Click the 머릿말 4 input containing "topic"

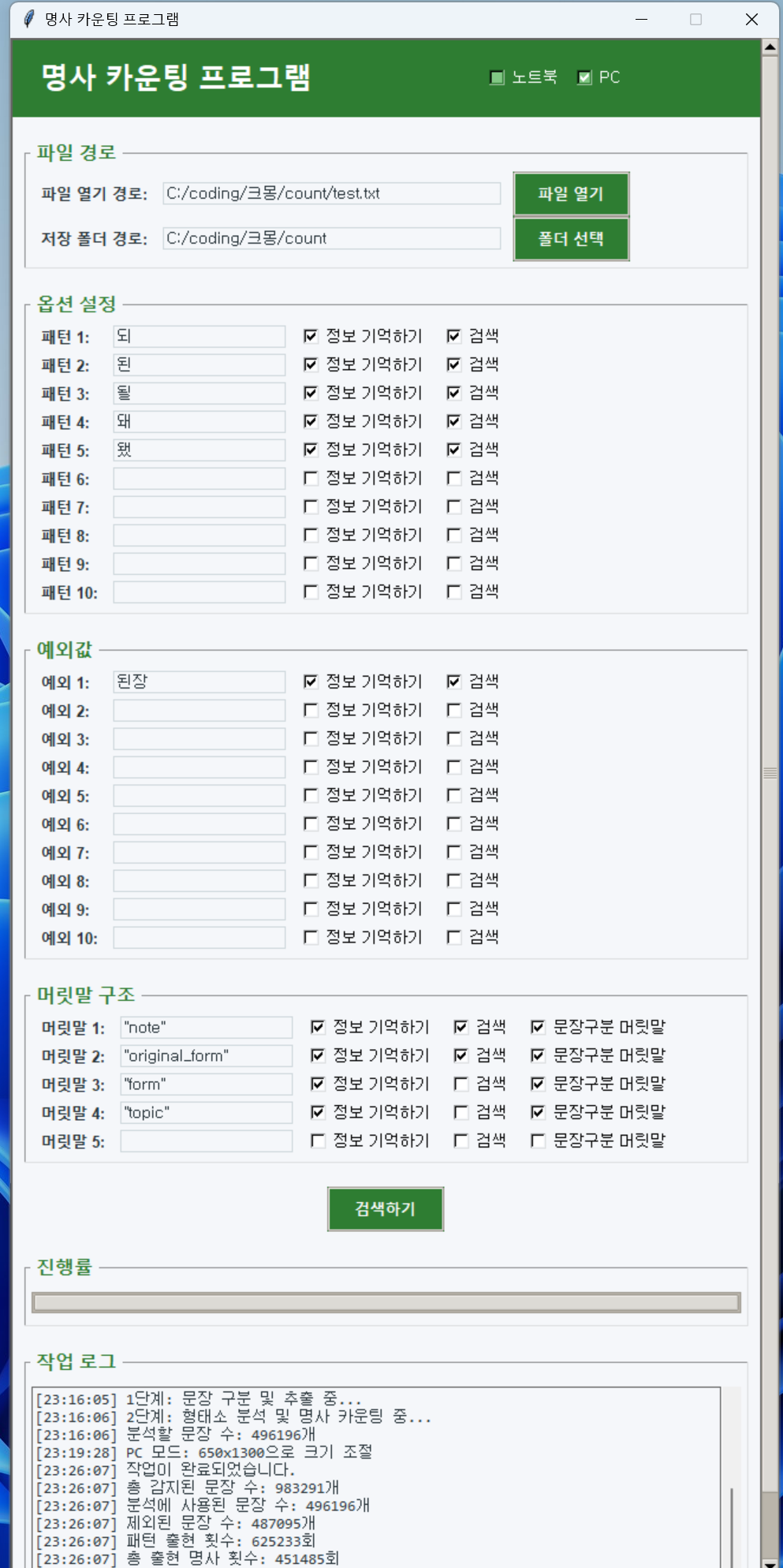(206, 1112)
